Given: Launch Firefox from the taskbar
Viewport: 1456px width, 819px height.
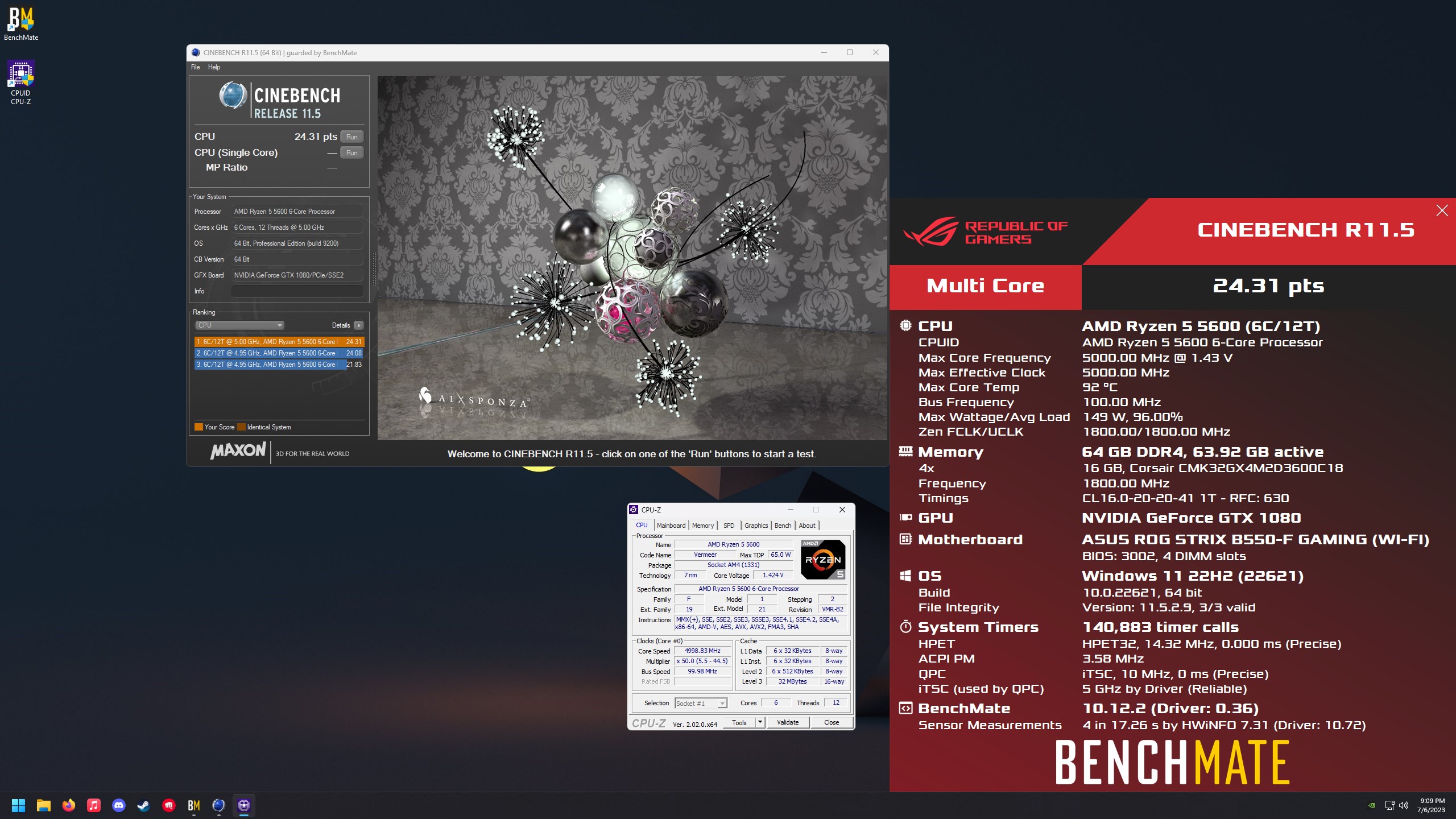Looking at the screenshot, I should pyautogui.click(x=69, y=805).
